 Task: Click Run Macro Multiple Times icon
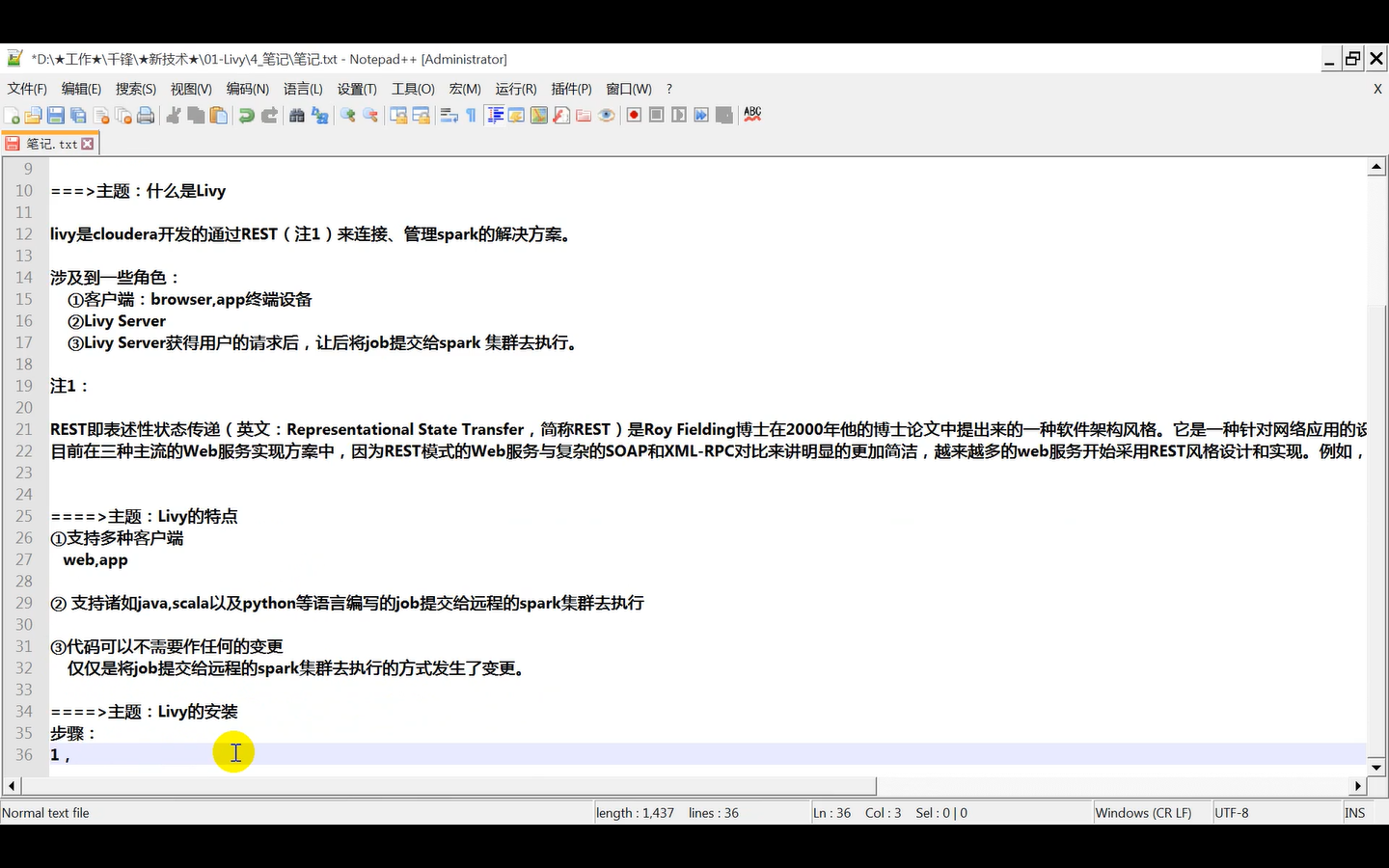pos(701,115)
